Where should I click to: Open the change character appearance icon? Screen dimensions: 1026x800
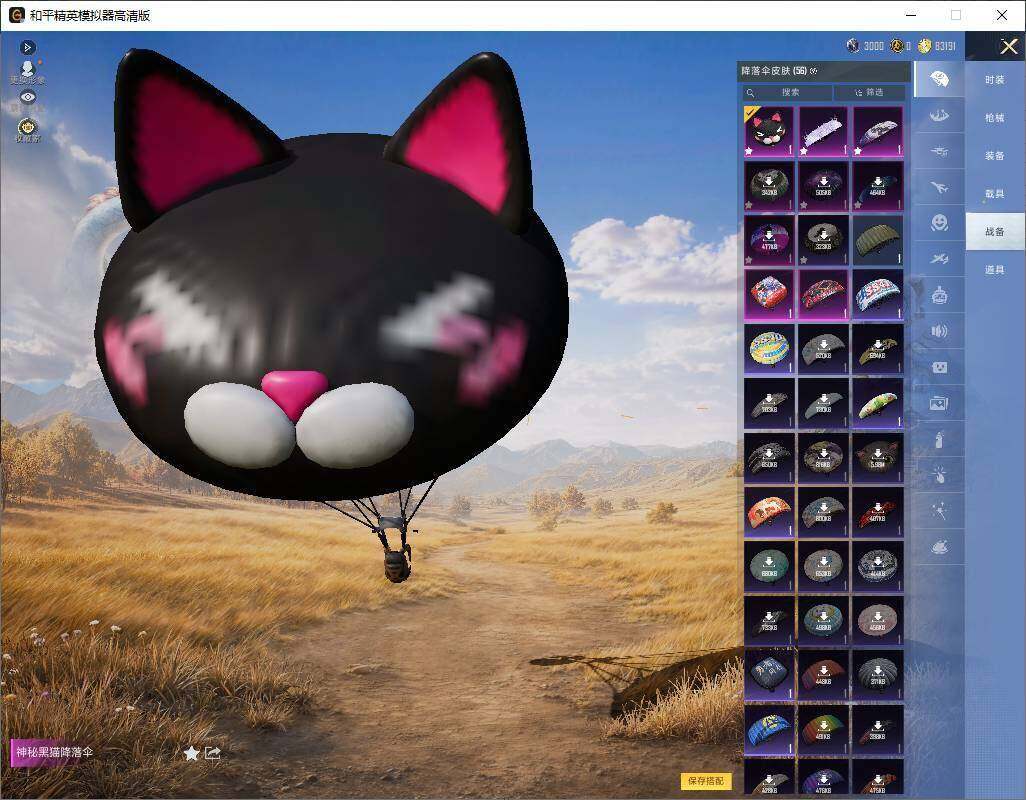click(27, 71)
